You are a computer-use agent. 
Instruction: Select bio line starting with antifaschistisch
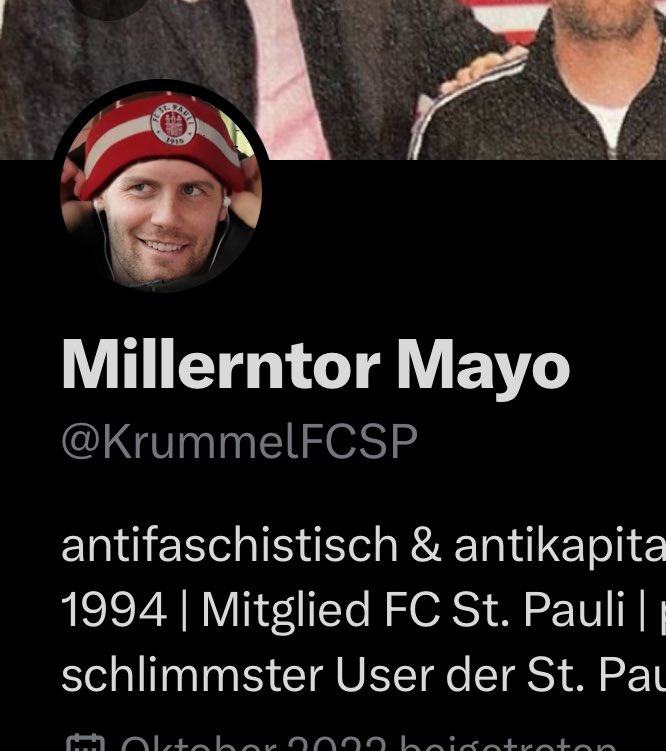tap(363, 546)
